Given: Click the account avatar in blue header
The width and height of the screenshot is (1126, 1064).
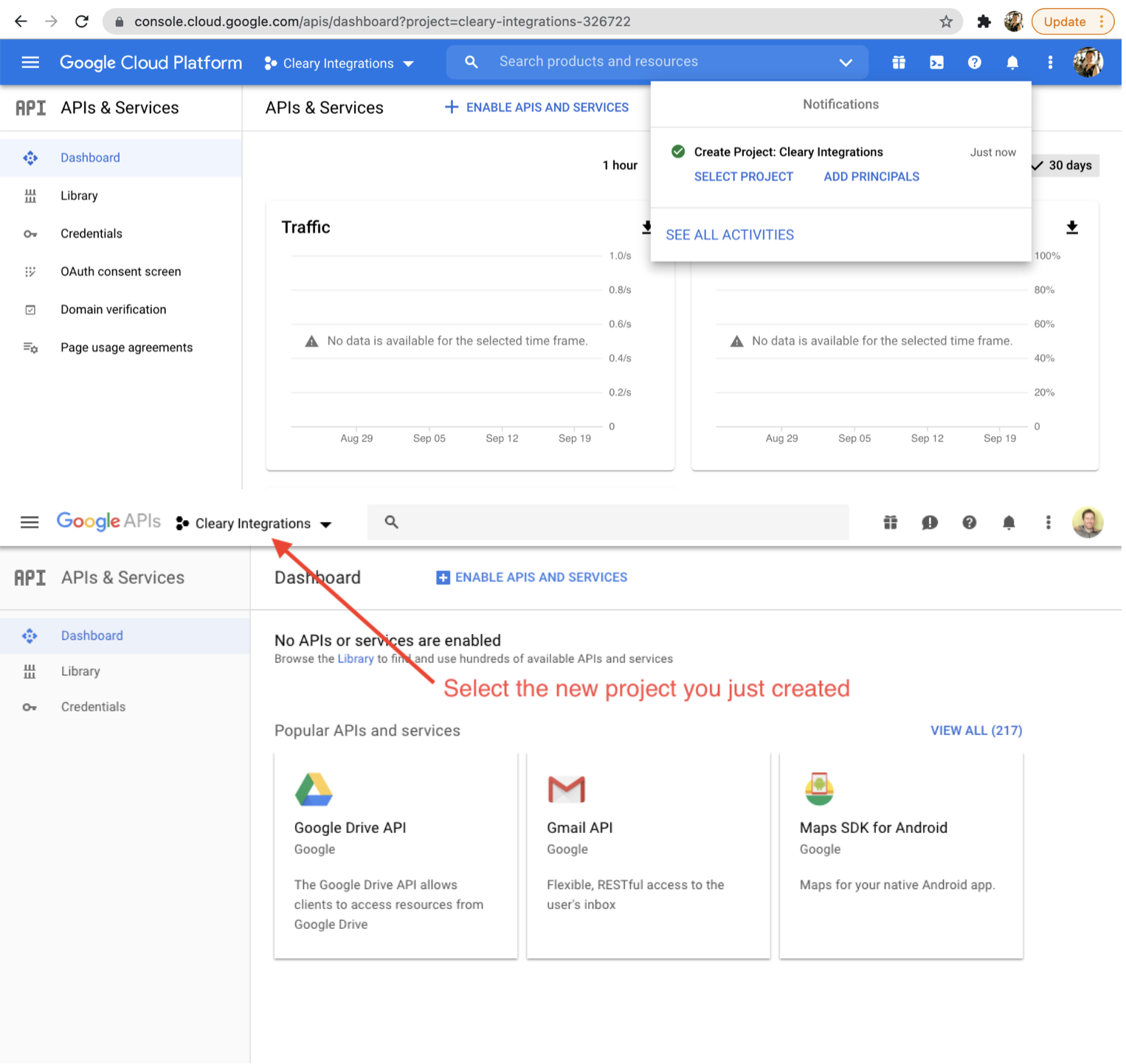Looking at the screenshot, I should pyautogui.click(x=1088, y=63).
